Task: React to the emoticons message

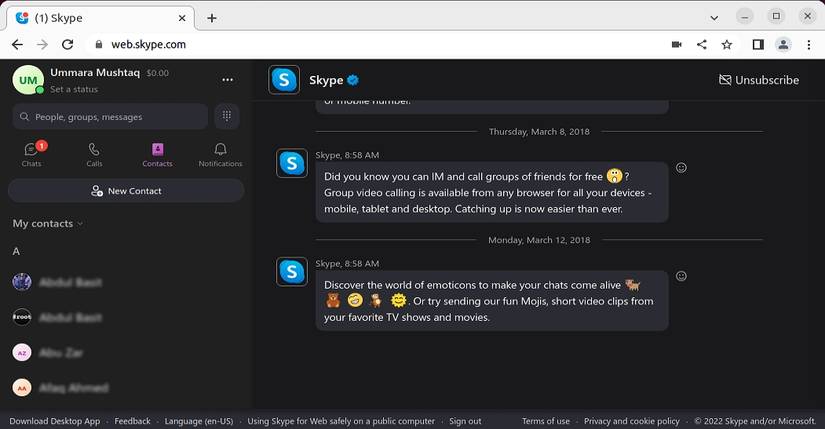Action: [681, 276]
